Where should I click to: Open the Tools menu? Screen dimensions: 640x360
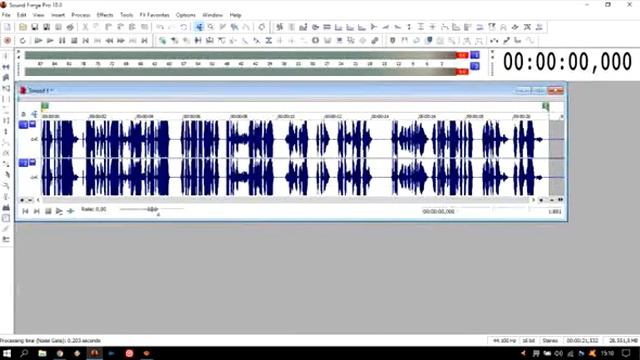127,15
